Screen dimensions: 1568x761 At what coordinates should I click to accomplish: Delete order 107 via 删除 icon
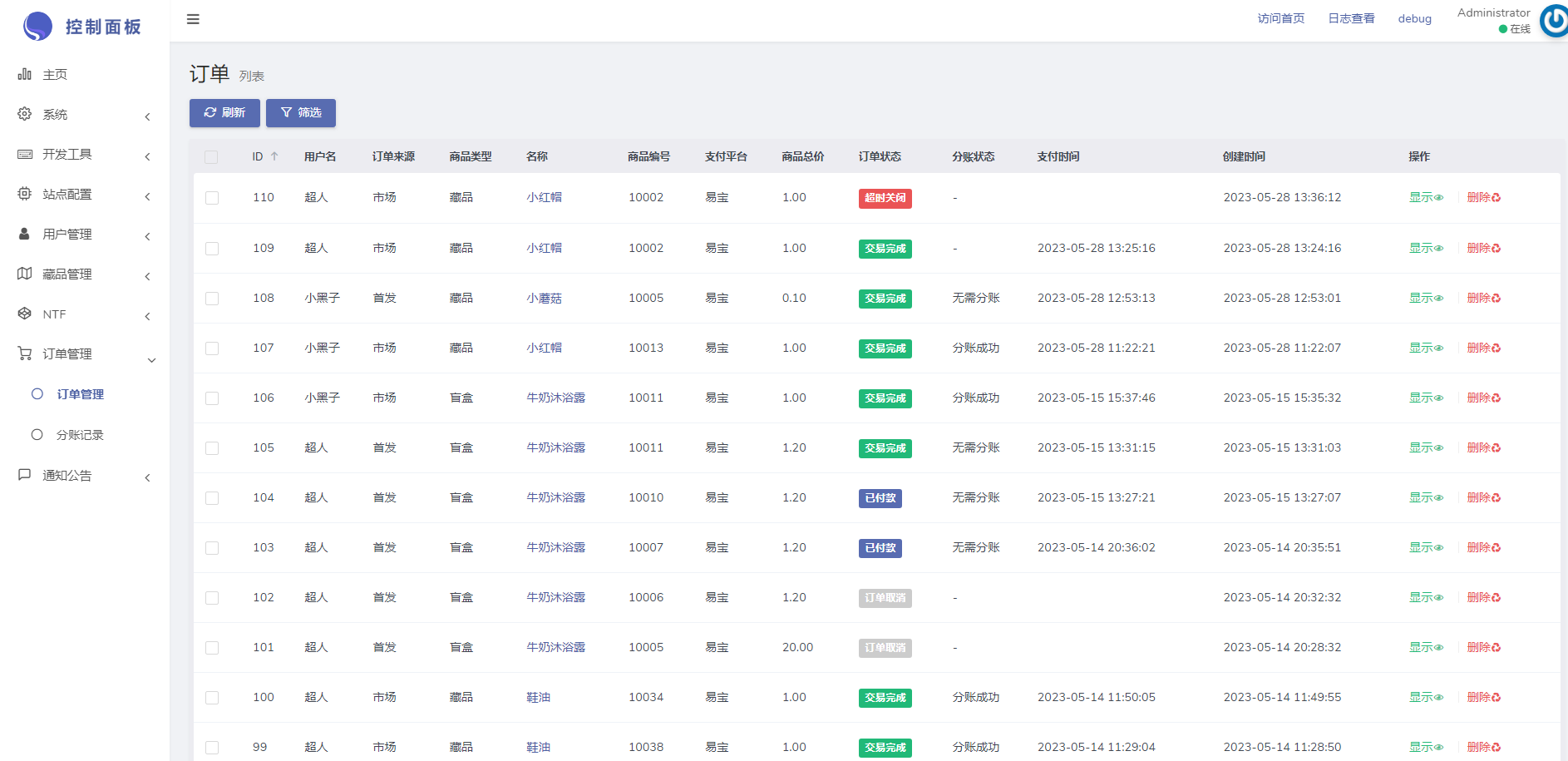point(1497,348)
